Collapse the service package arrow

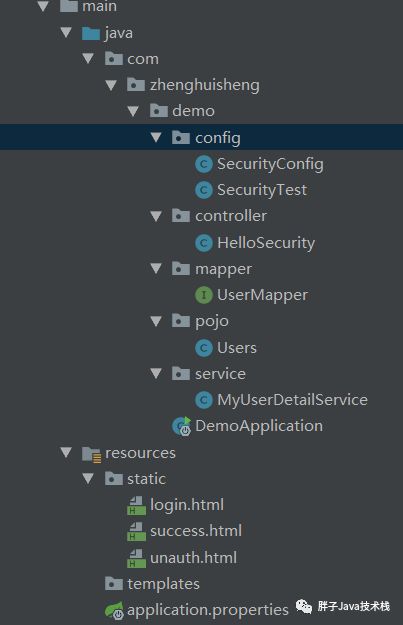(x=156, y=373)
